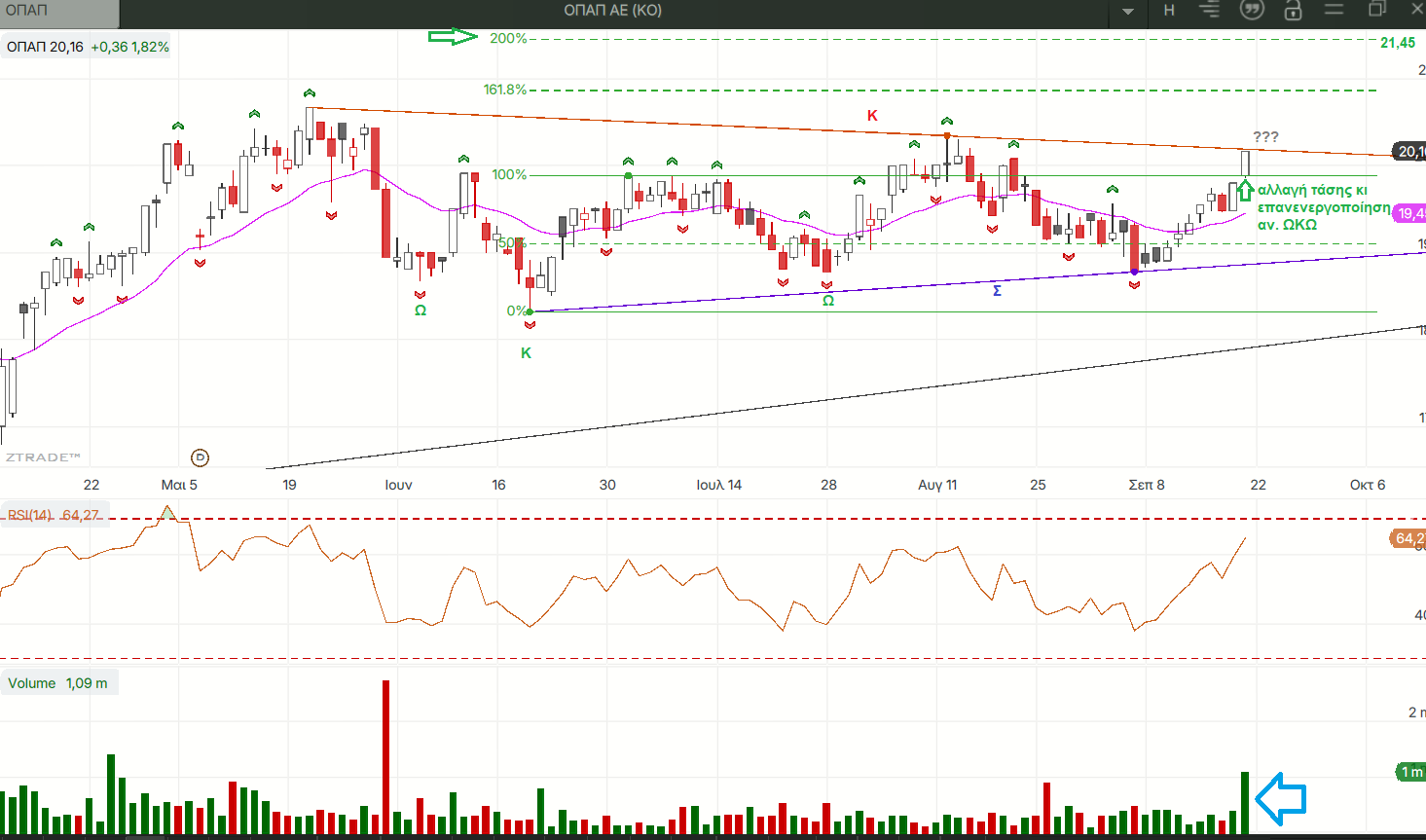Expand the symbol dropdown arrow

[x=1128, y=12]
